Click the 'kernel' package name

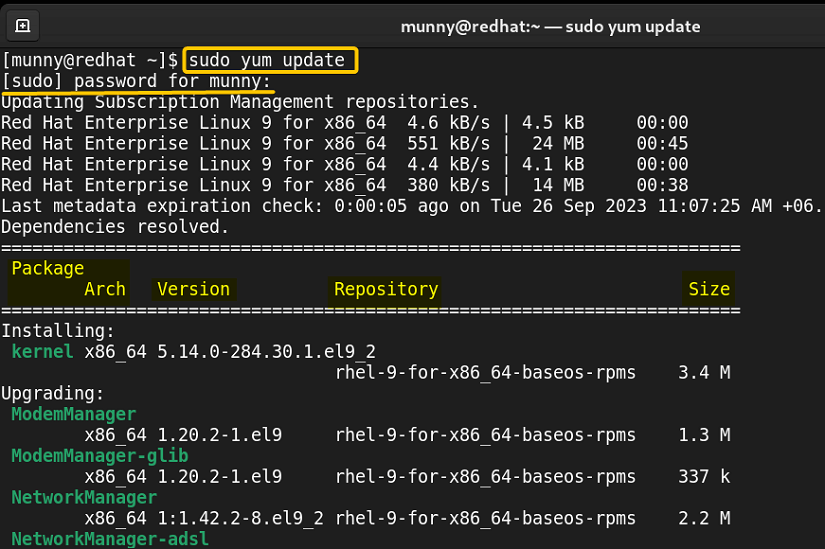point(43,352)
